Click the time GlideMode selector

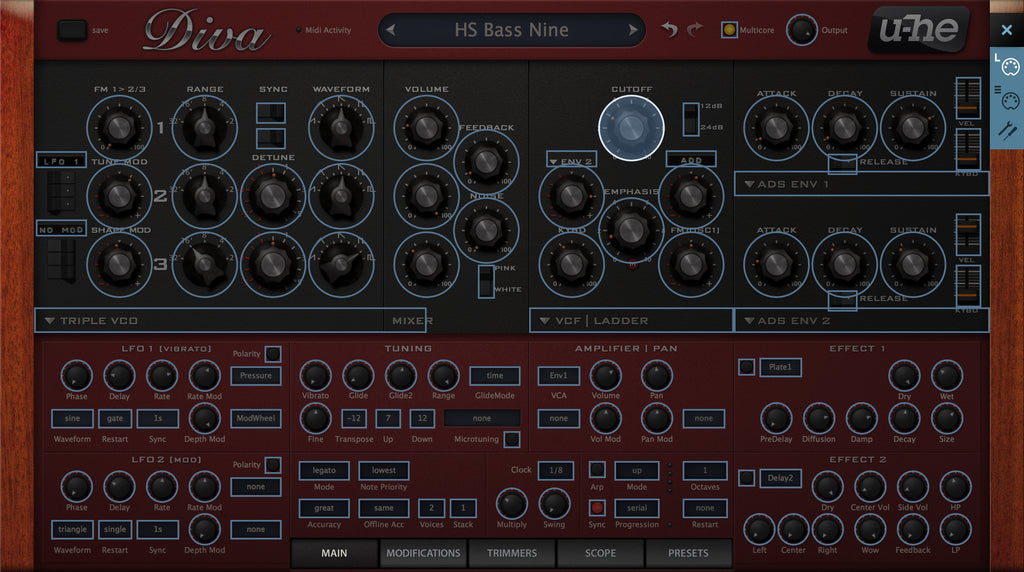(495, 376)
